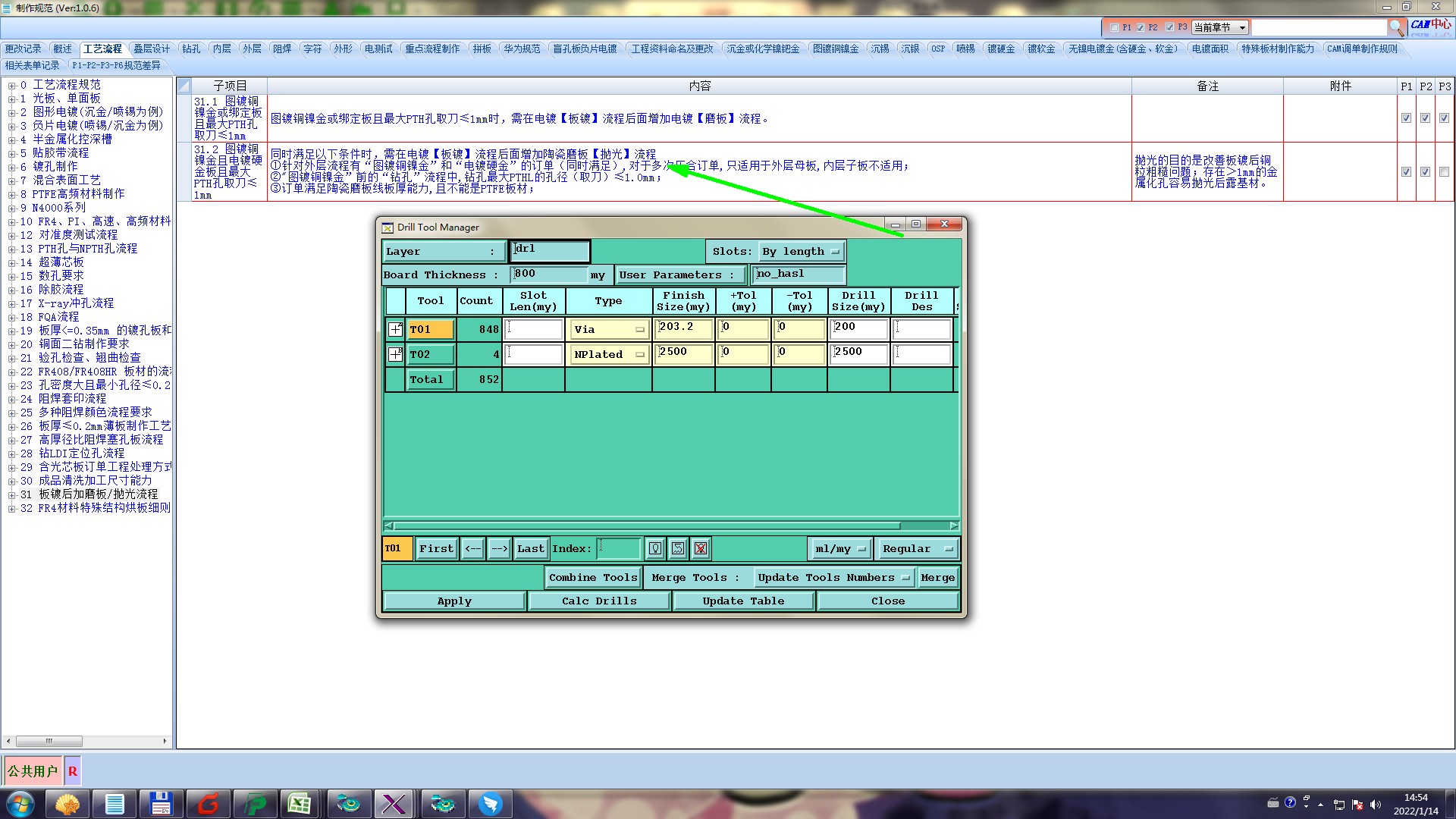Open the Update Tools Numbers dropdown
The image size is (1456, 819).
(833, 577)
